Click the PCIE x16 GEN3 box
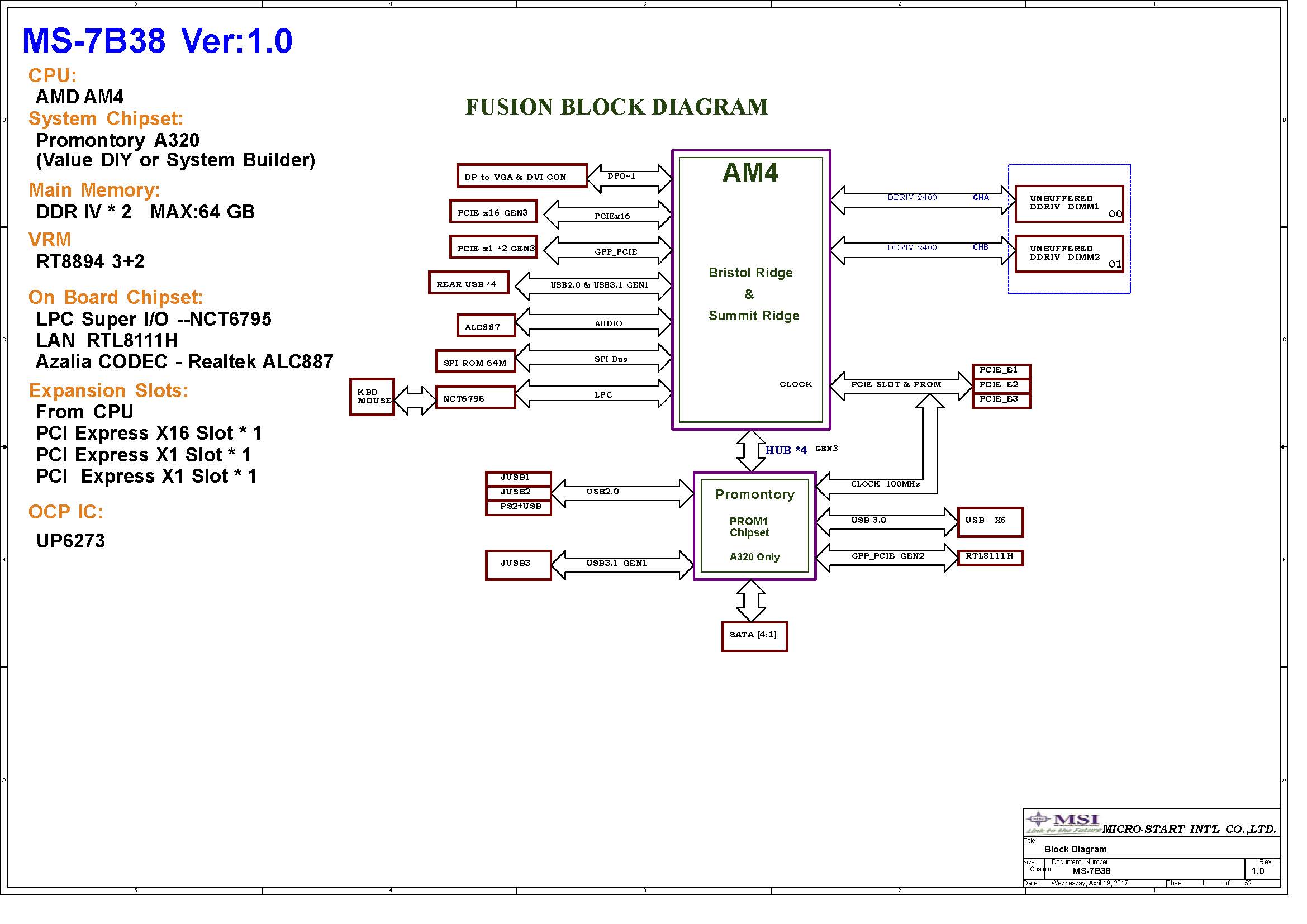 pos(493,212)
